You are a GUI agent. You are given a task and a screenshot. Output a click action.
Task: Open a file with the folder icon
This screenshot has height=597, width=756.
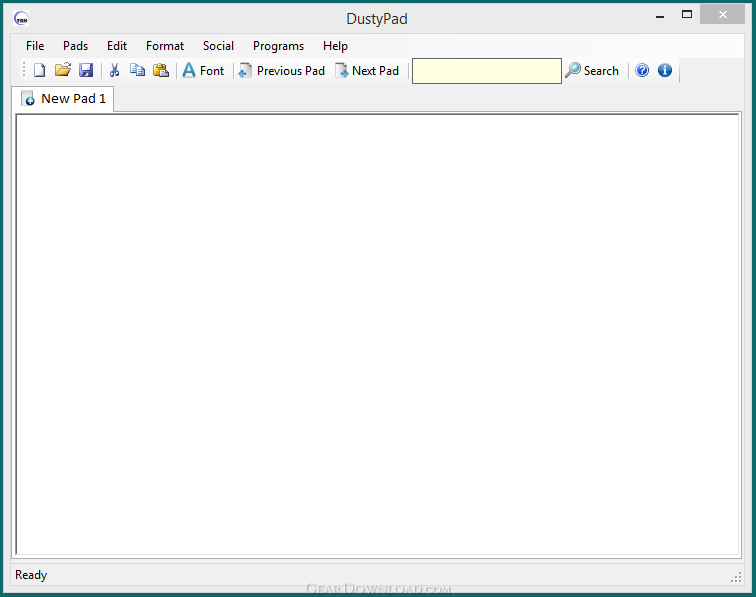(63, 70)
